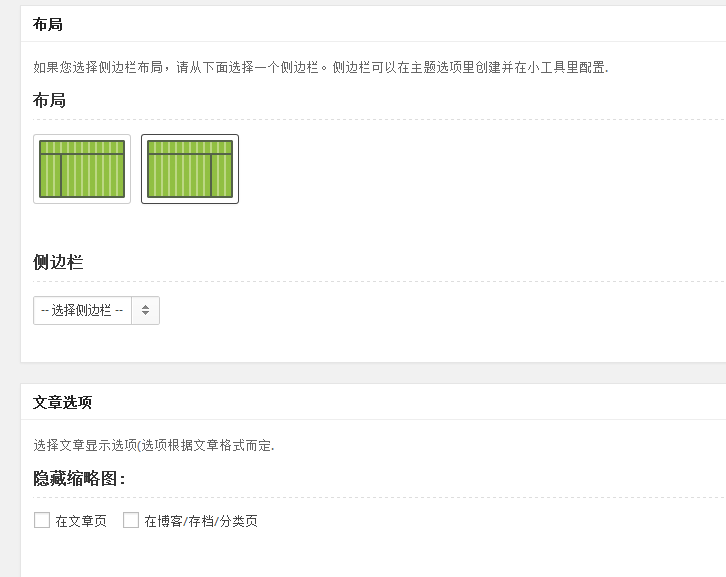
Task: Click the 布局 section heading above thumbnails
Action: (x=49, y=100)
